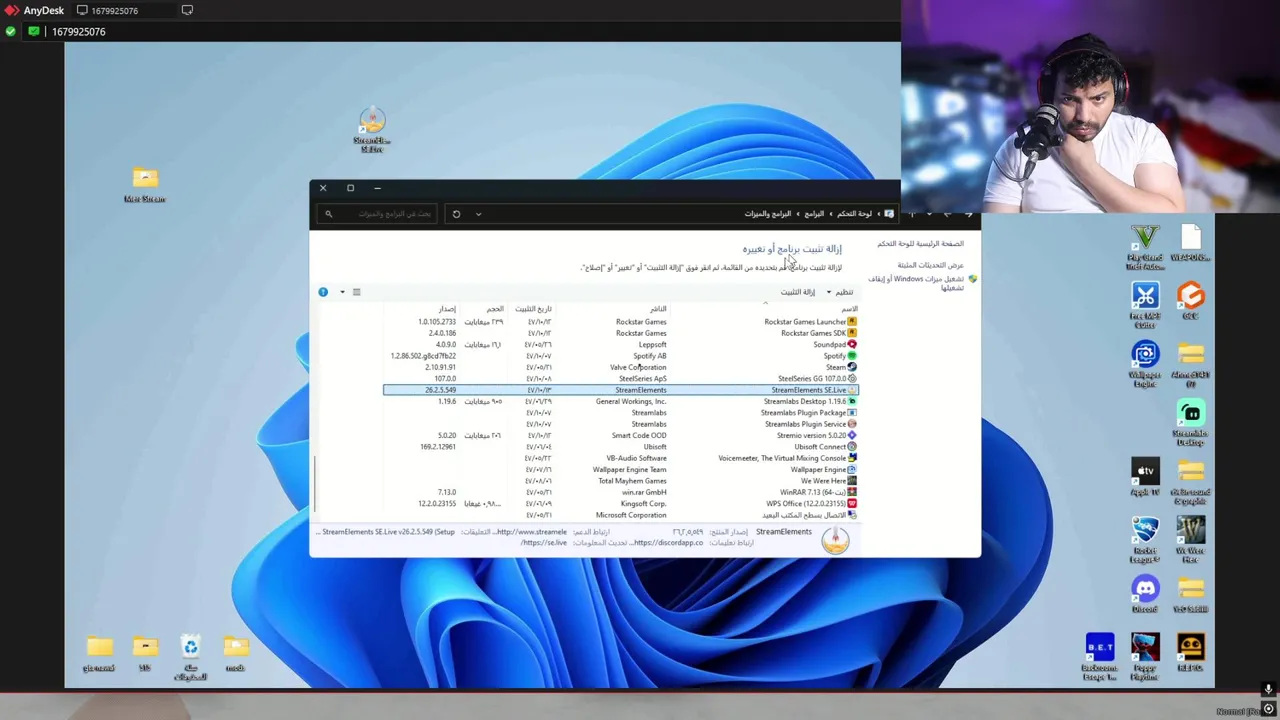Viewport: 1280px width, 720px height.
Task: Select the Spotify program icon in list
Action: point(852,356)
